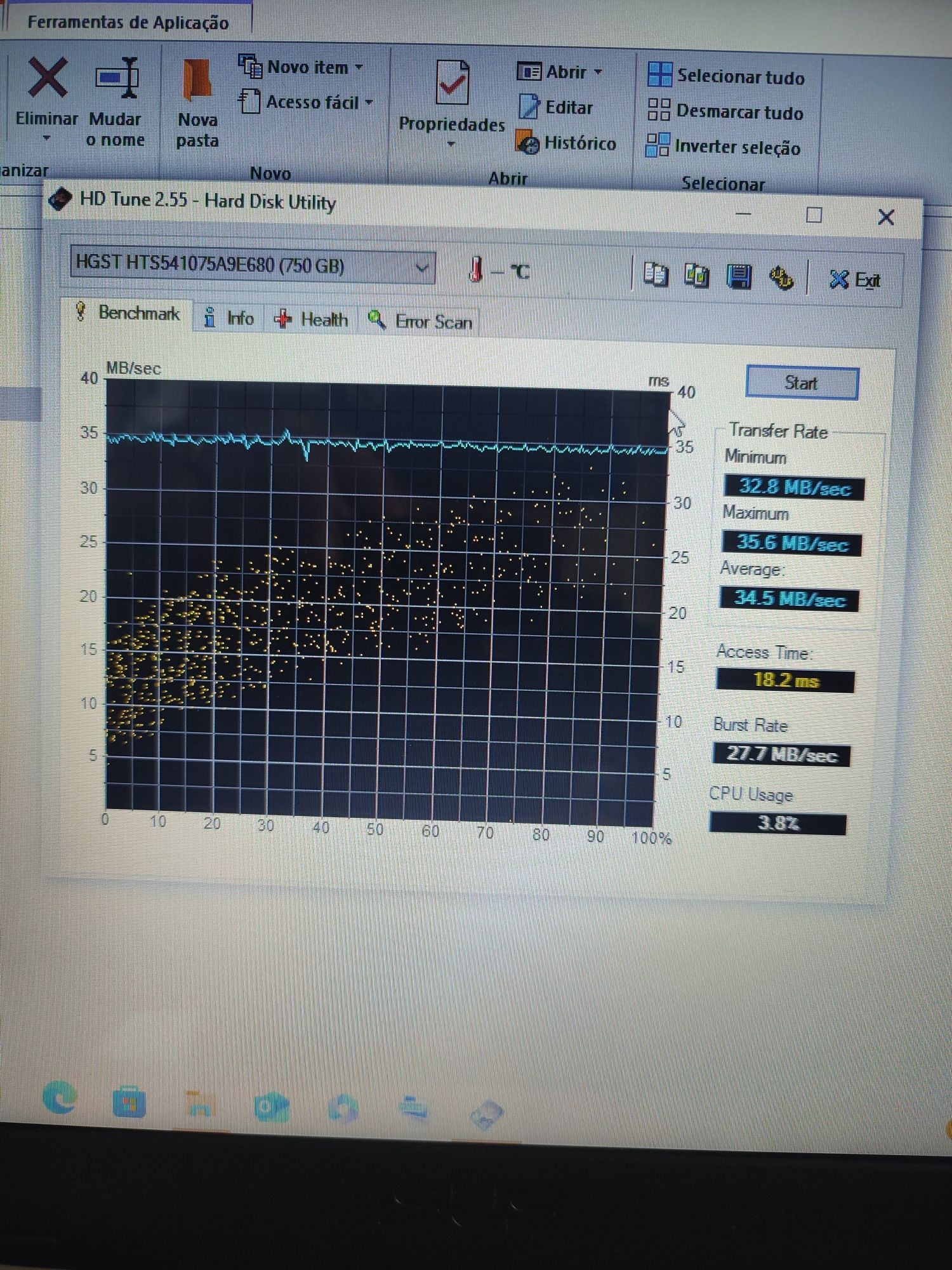
Task: Open the Novo item dropdown
Action: click(300, 66)
